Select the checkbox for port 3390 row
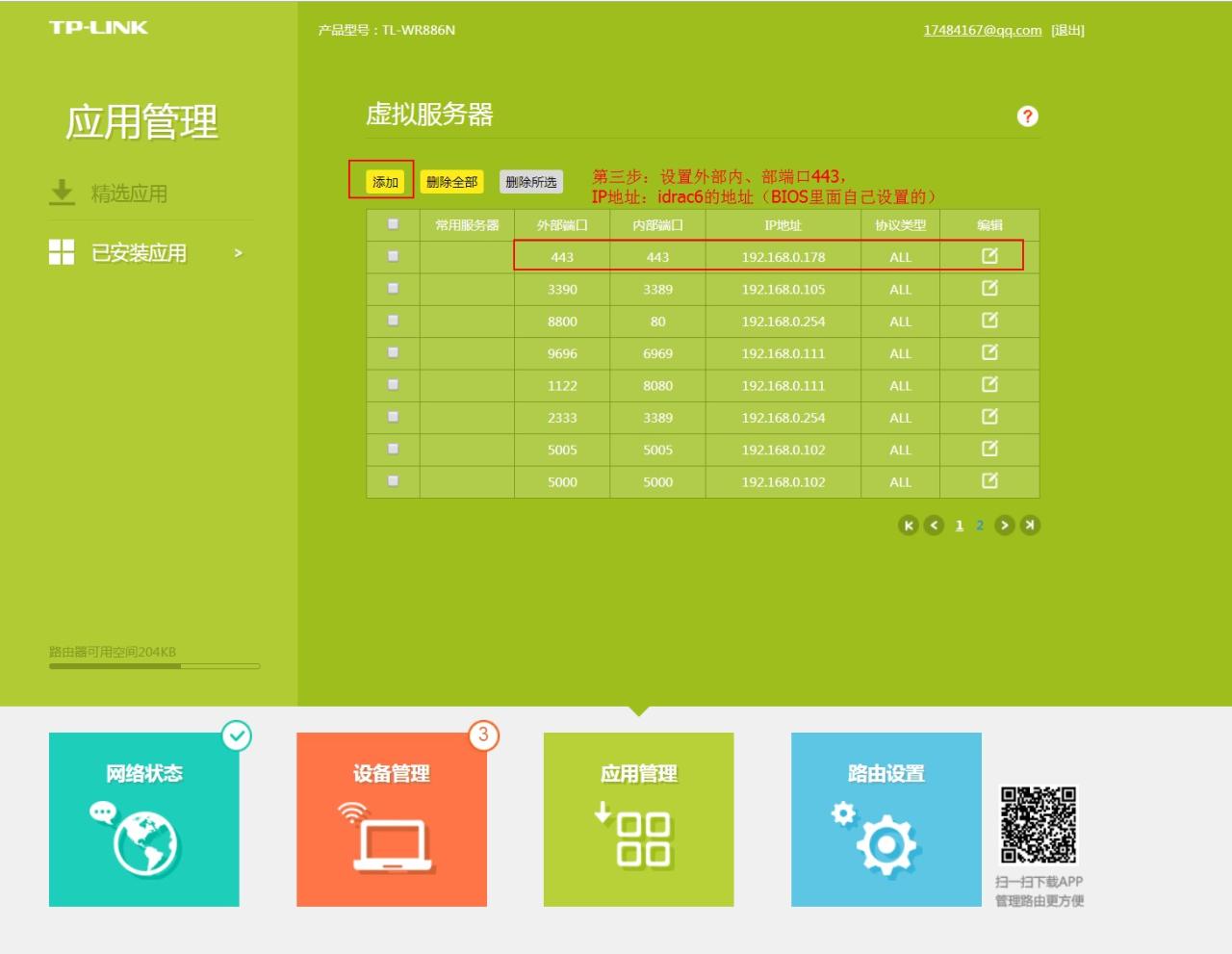 pyautogui.click(x=393, y=288)
